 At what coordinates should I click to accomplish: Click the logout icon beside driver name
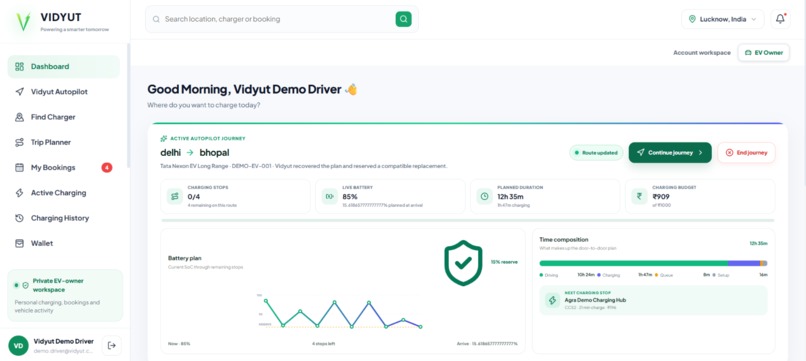(x=112, y=346)
